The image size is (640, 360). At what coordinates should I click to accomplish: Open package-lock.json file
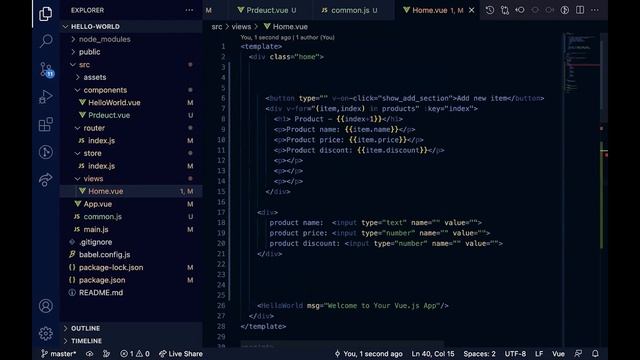pyautogui.click(x=131, y=267)
